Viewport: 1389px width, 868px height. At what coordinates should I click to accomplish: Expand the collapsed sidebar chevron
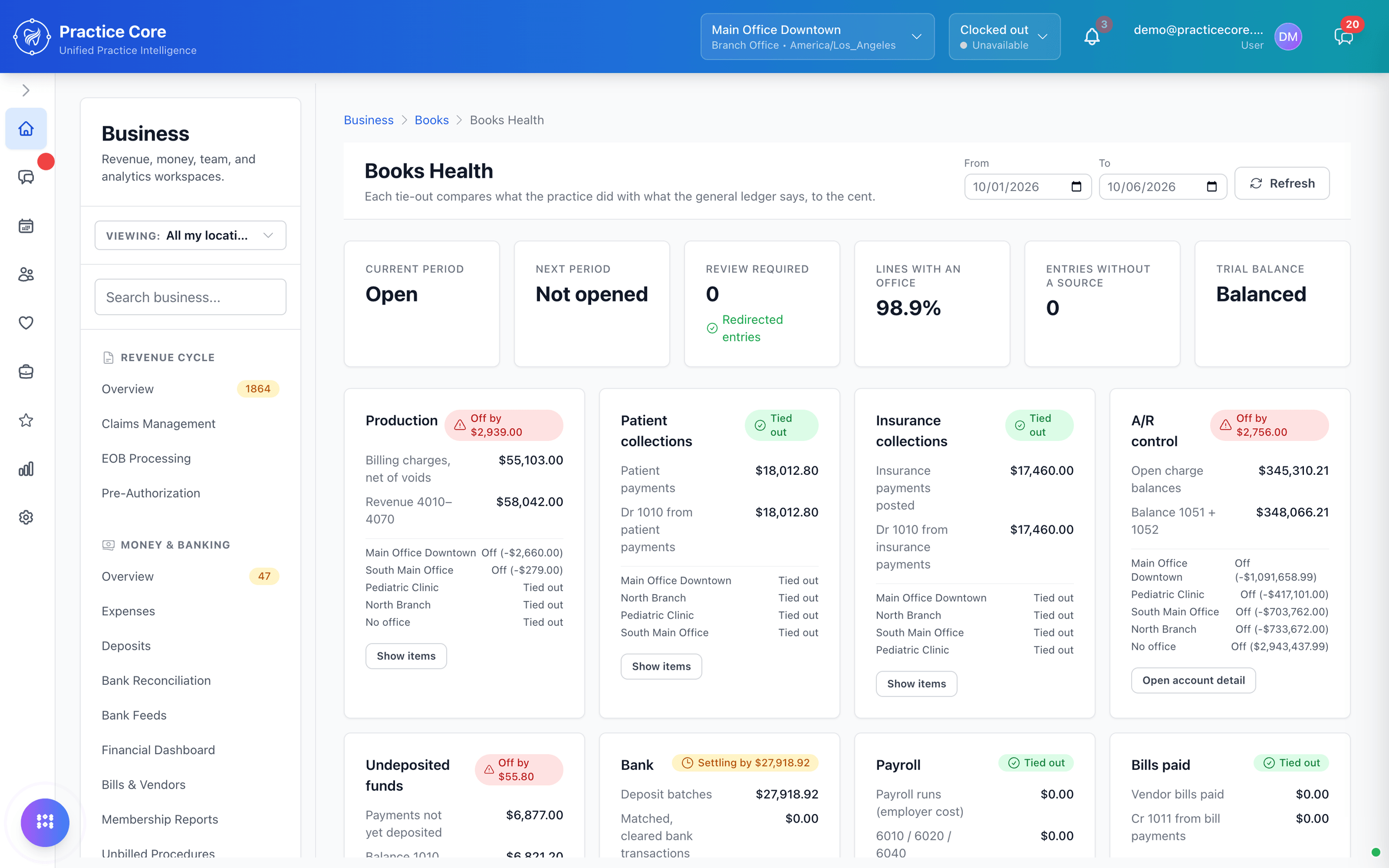tap(26, 90)
